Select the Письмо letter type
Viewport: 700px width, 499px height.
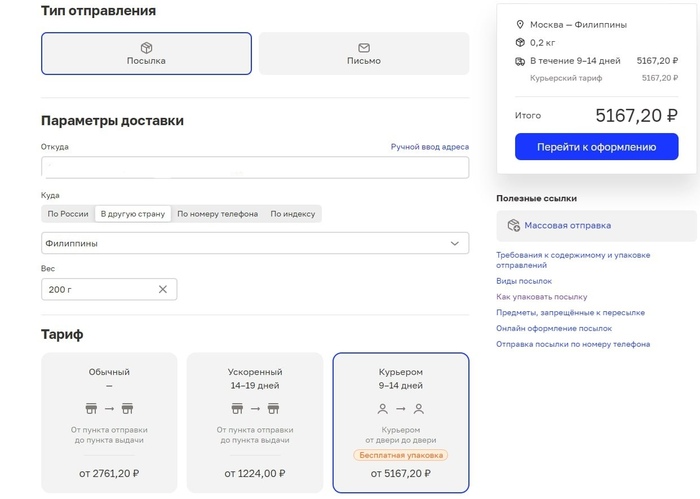point(364,54)
